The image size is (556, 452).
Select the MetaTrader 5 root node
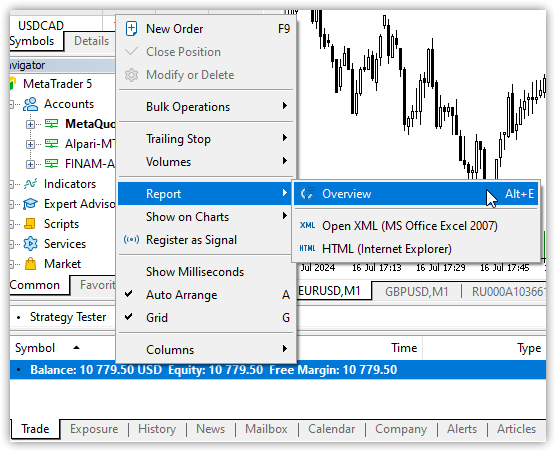pos(57,84)
